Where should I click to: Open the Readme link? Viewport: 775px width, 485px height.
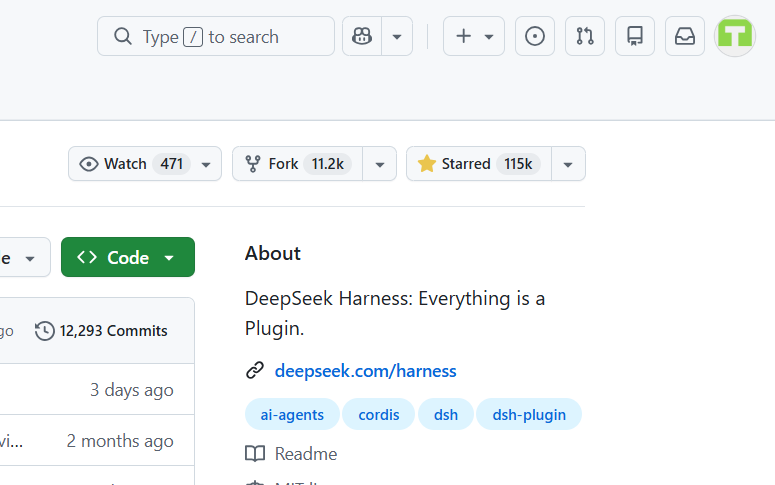291,454
